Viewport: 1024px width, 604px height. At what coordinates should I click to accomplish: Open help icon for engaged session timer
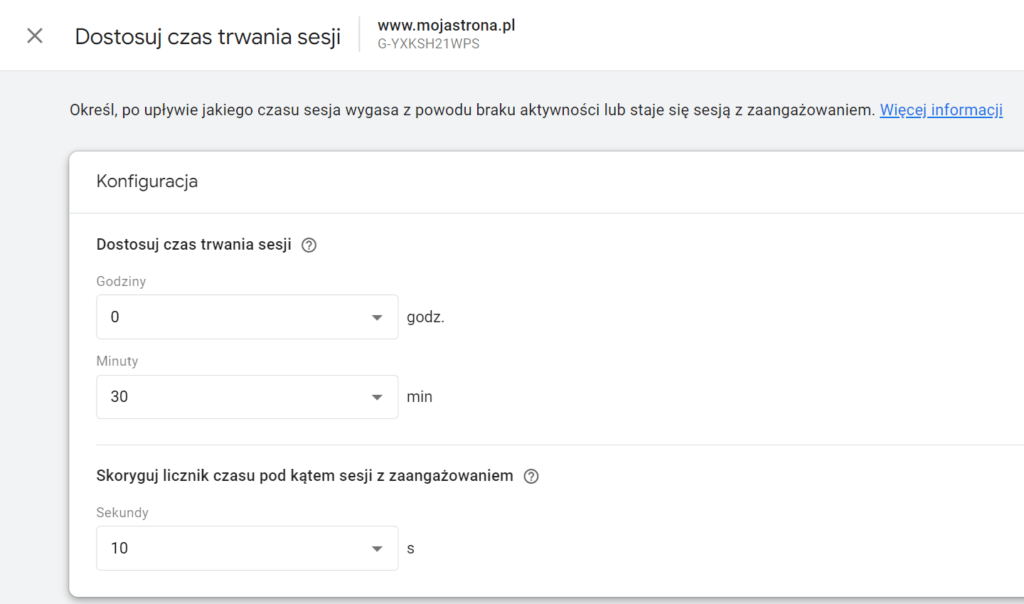coord(531,476)
